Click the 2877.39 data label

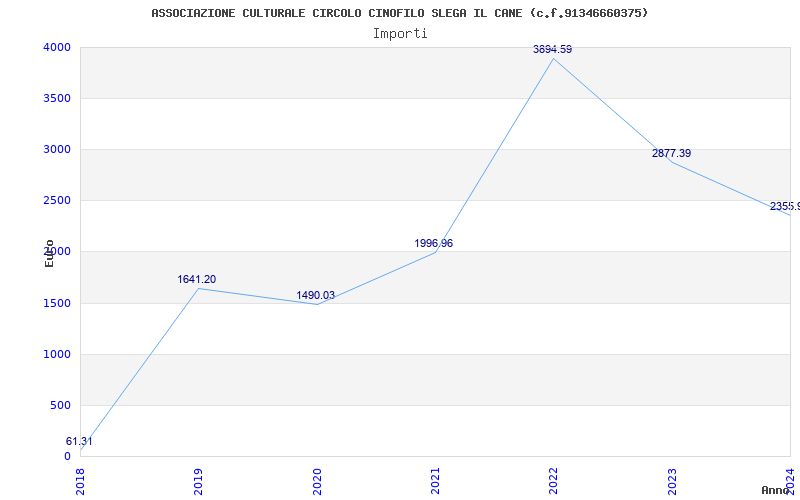point(671,154)
